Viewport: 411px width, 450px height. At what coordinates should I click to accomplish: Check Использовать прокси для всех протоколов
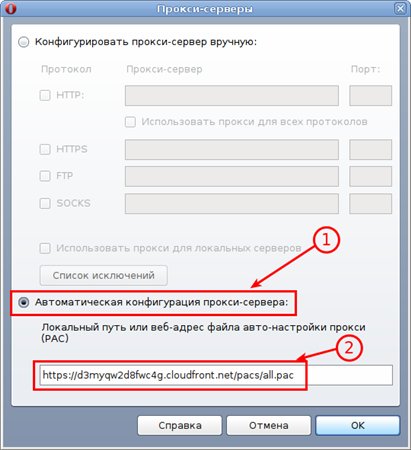(x=130, y=122)
